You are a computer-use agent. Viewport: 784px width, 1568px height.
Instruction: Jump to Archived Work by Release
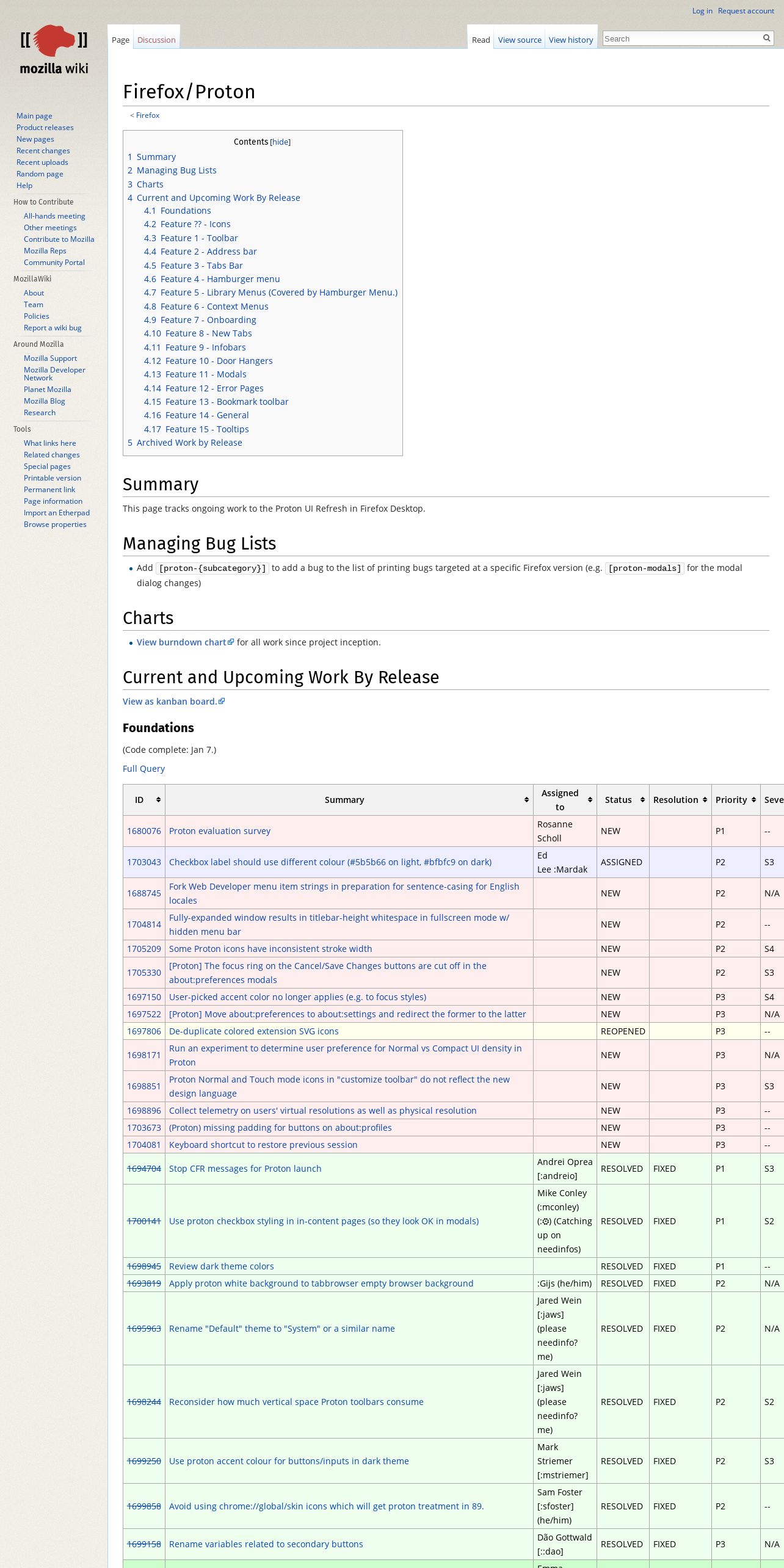pyautogui.click(x=184, y=443)
